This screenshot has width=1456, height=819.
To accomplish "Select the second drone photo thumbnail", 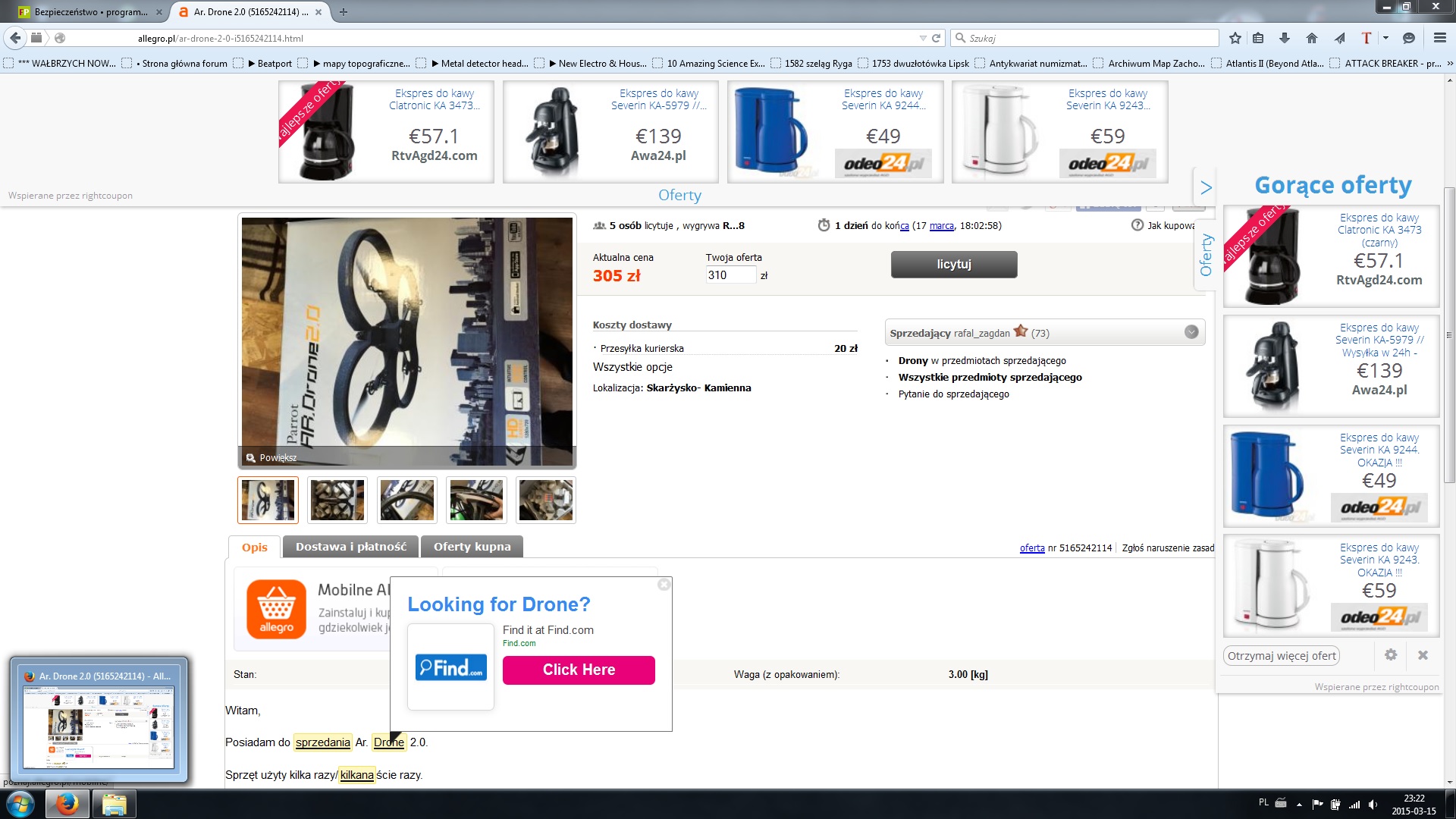I will click(x=337, y=500).
